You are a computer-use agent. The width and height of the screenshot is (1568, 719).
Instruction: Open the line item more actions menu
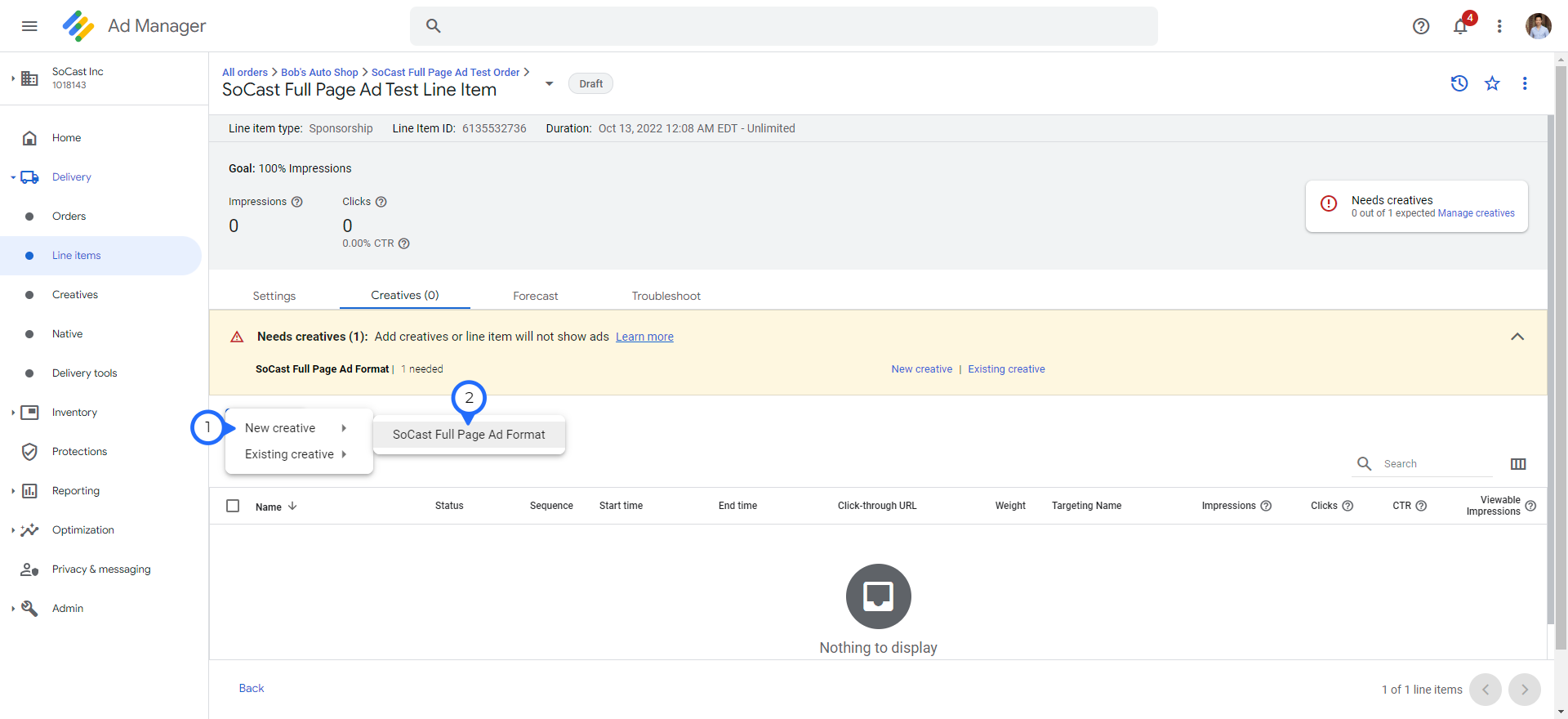[x=1525, y=83]
